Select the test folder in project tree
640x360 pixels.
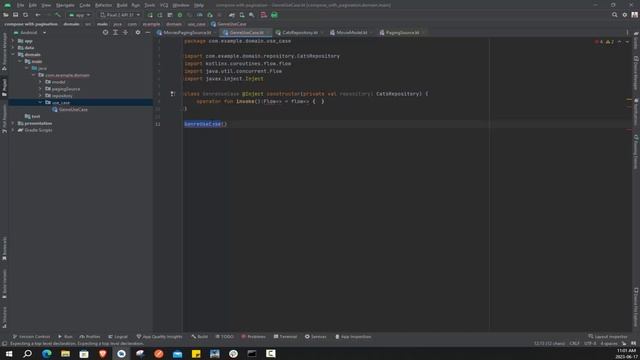pos(32,116)
